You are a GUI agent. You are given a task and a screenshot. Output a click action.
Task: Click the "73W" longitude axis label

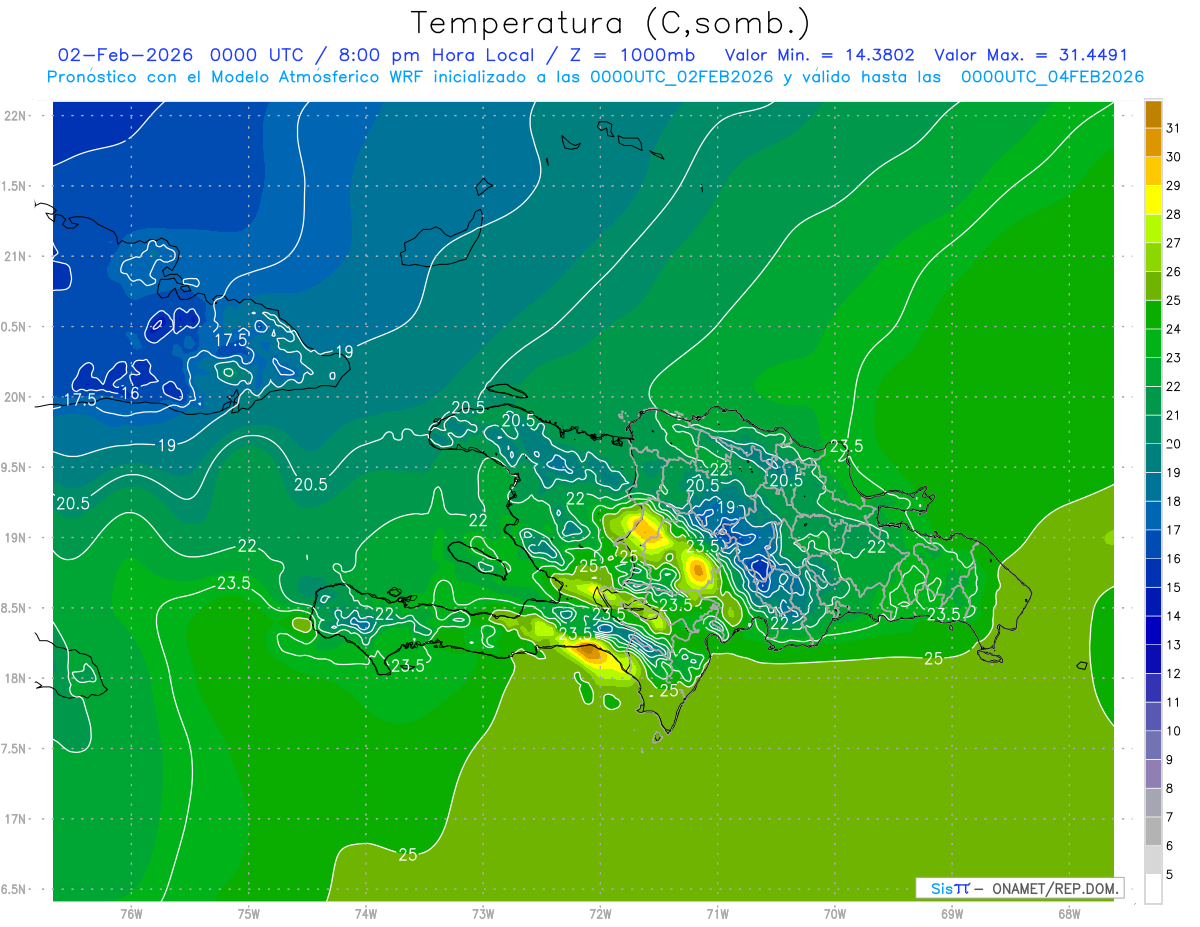point(483,914)
